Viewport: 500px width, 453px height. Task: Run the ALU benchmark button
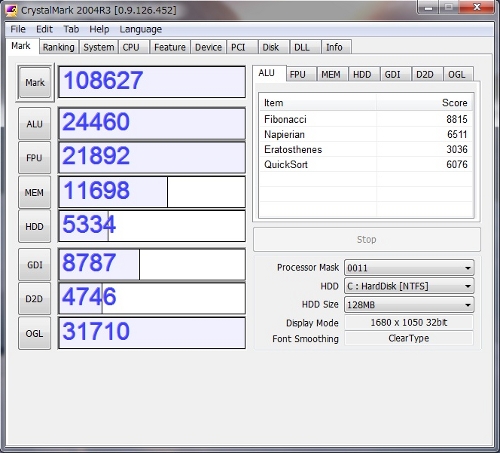(x=35, y=124)
